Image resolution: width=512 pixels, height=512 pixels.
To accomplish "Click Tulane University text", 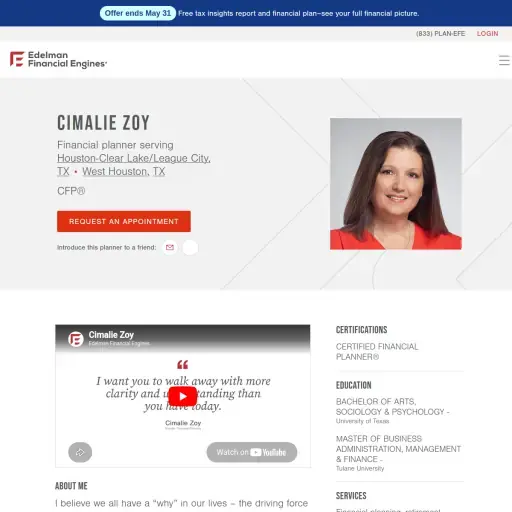I will coord(360,469).
